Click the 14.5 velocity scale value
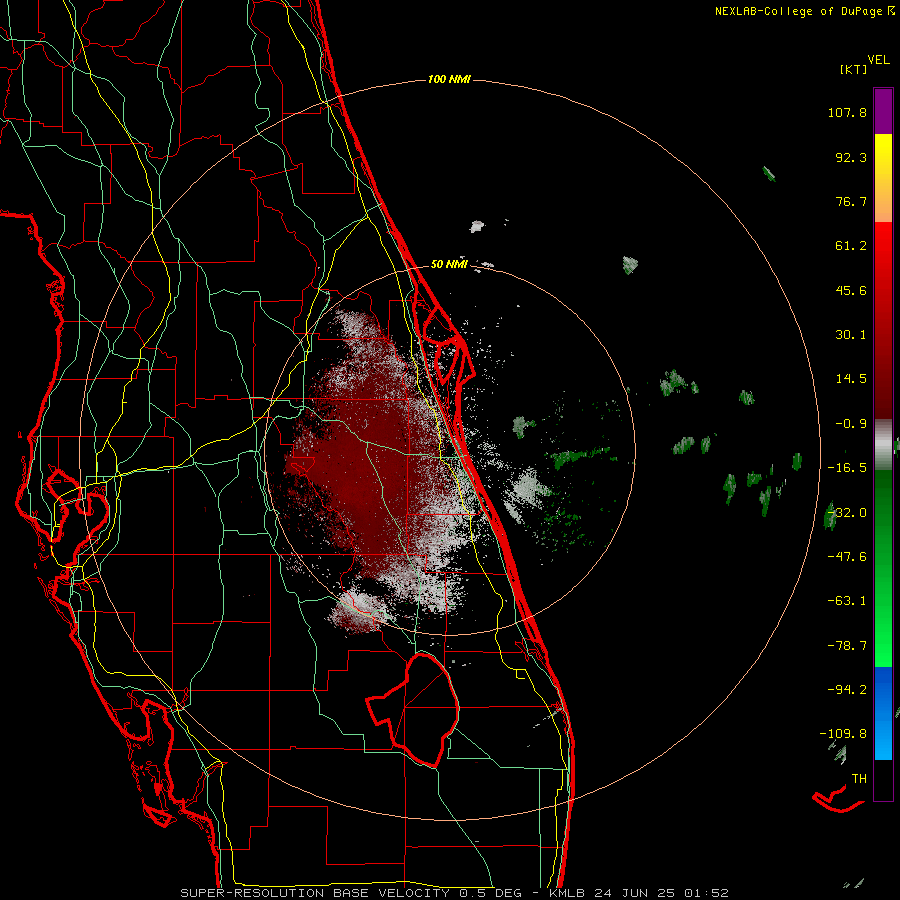The height and width of the screenshot is (900, 900). pos(851,379)
